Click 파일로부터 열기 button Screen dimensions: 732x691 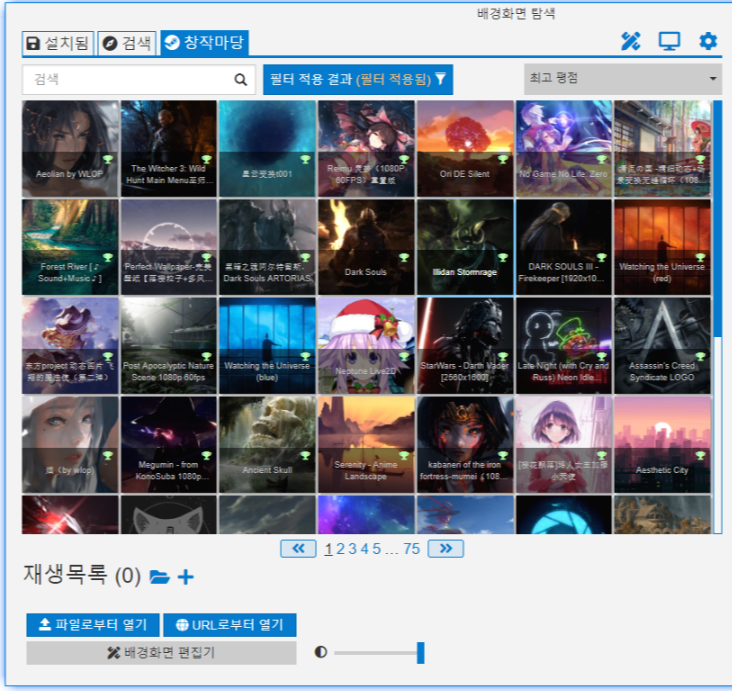[93, 625]
